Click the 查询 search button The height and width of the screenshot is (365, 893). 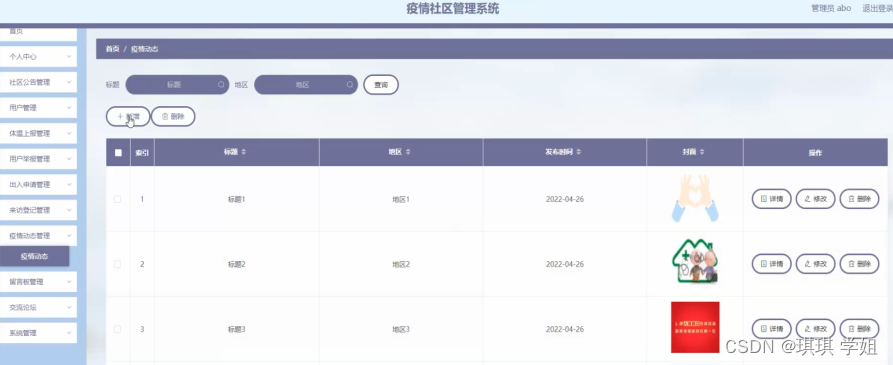[381, 85]
